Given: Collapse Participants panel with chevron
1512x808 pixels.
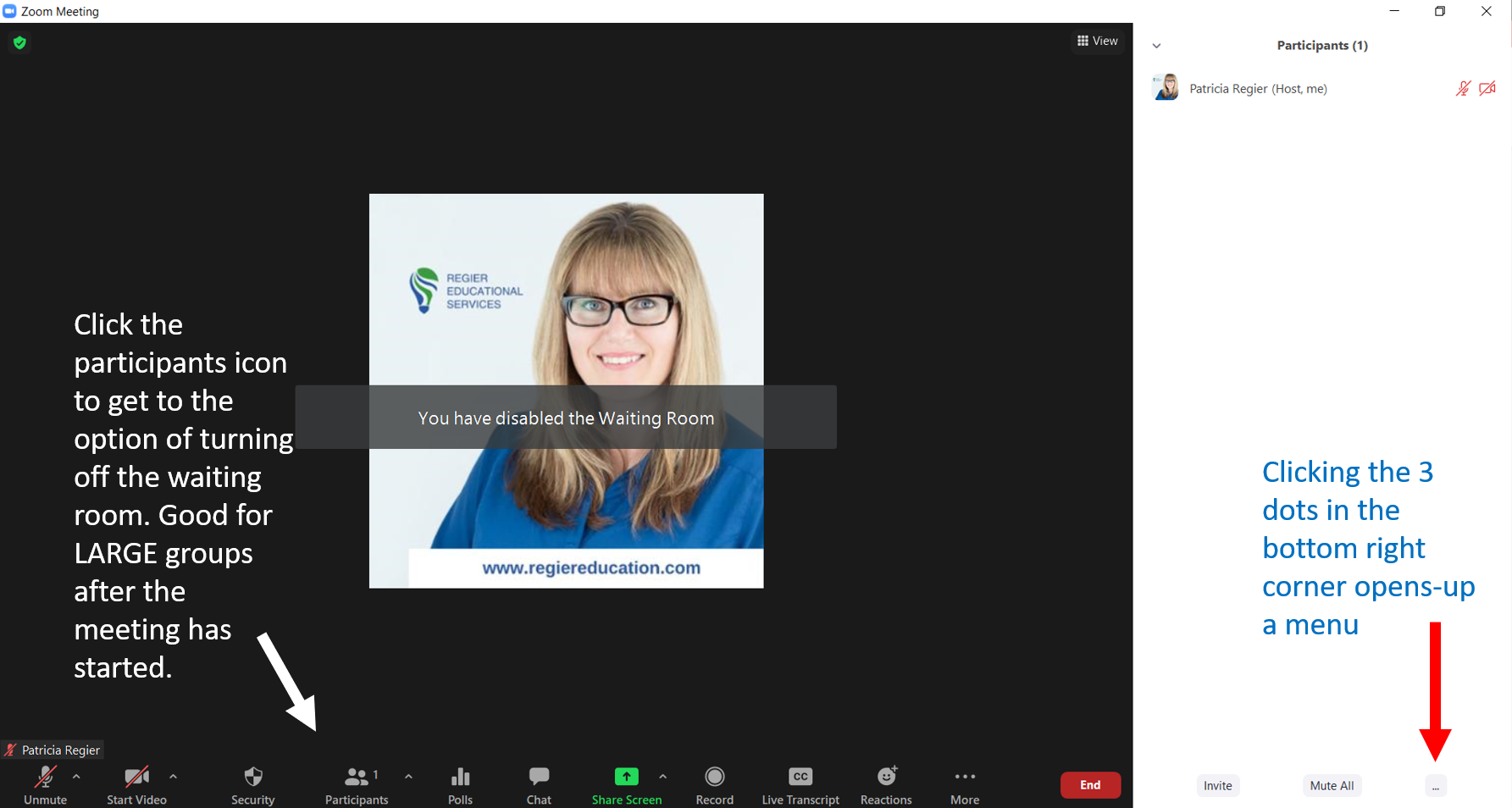Looking at the screenshot, I should [x=1156, y=46].
